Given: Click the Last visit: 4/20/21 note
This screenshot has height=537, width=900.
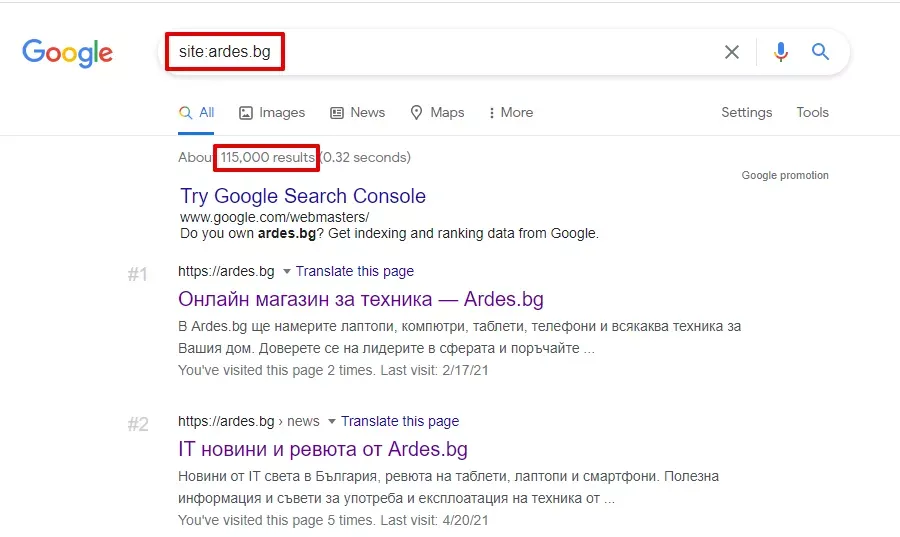Looking at the screenshot, I should [x=435, y=520].
